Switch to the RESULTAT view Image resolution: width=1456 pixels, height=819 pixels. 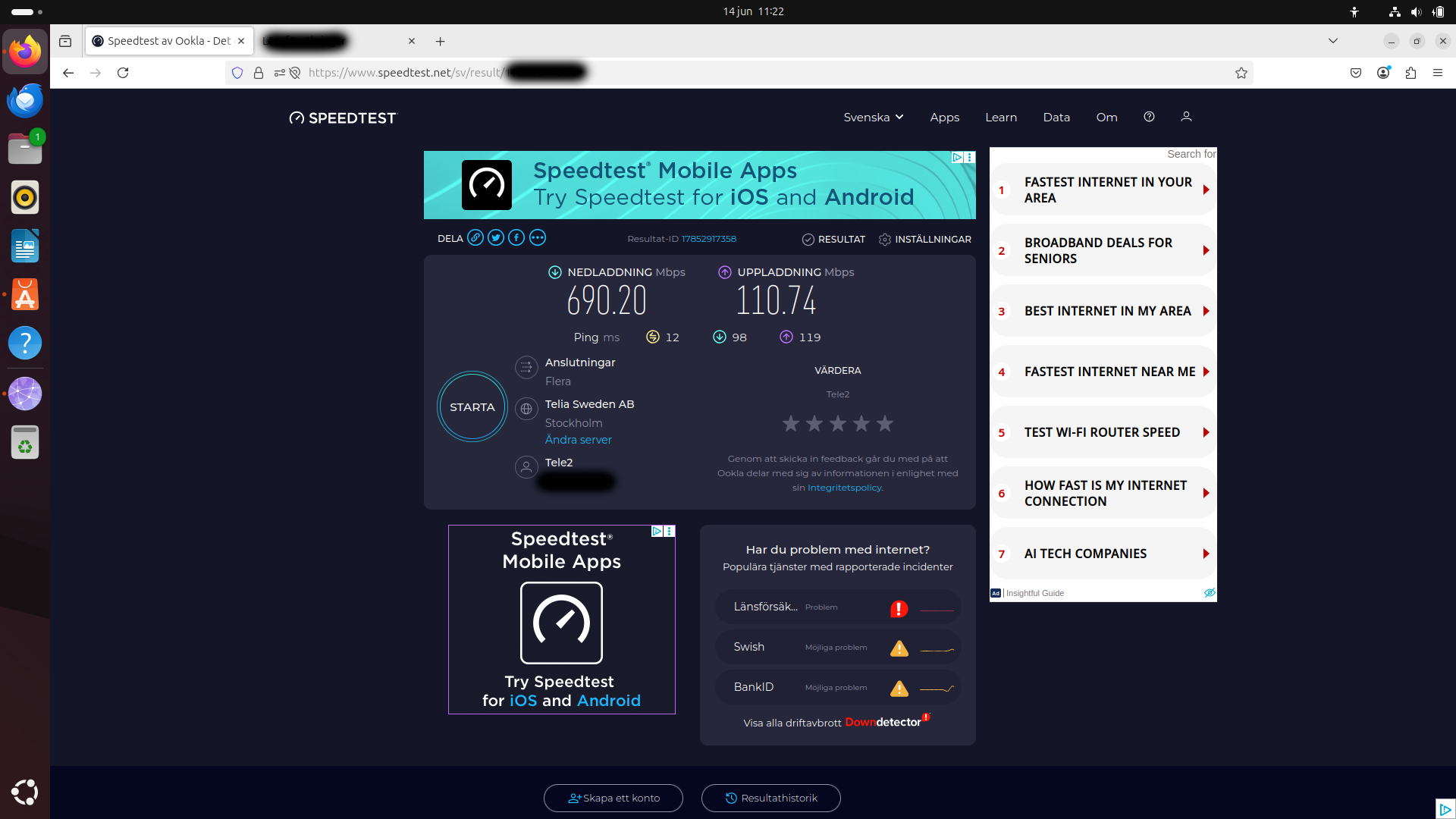833,240
